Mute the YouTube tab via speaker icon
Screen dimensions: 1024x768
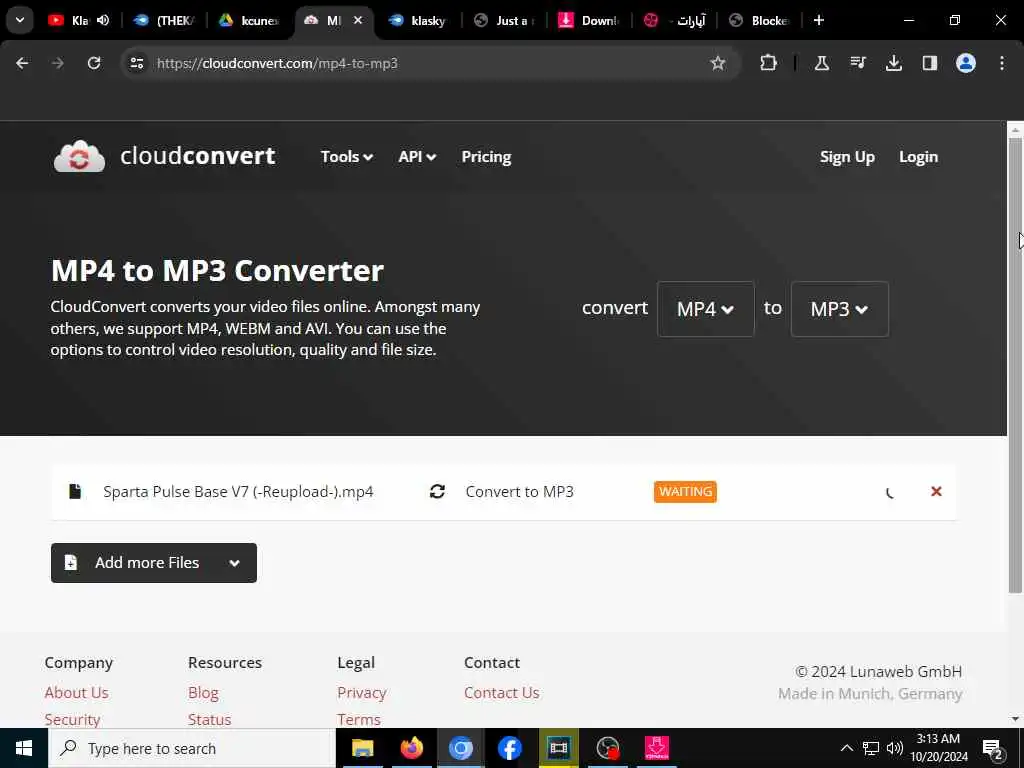point(103,20)
